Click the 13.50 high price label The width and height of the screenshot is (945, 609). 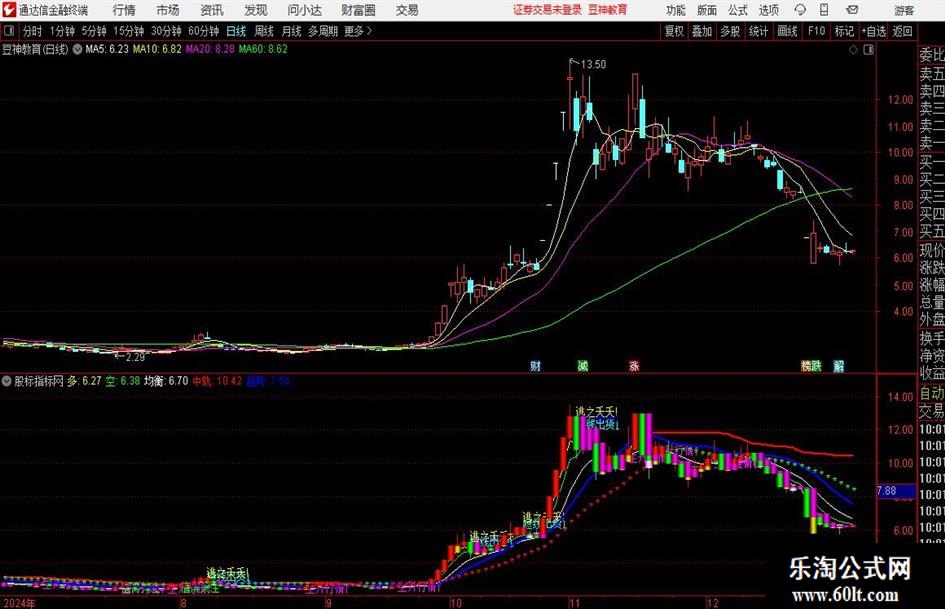point(593,65)
